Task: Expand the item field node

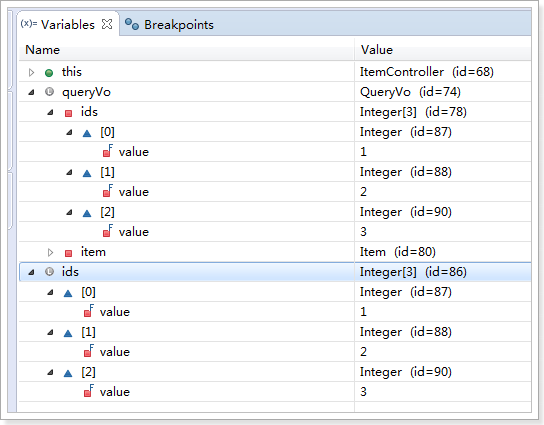Action: point(50,253)
